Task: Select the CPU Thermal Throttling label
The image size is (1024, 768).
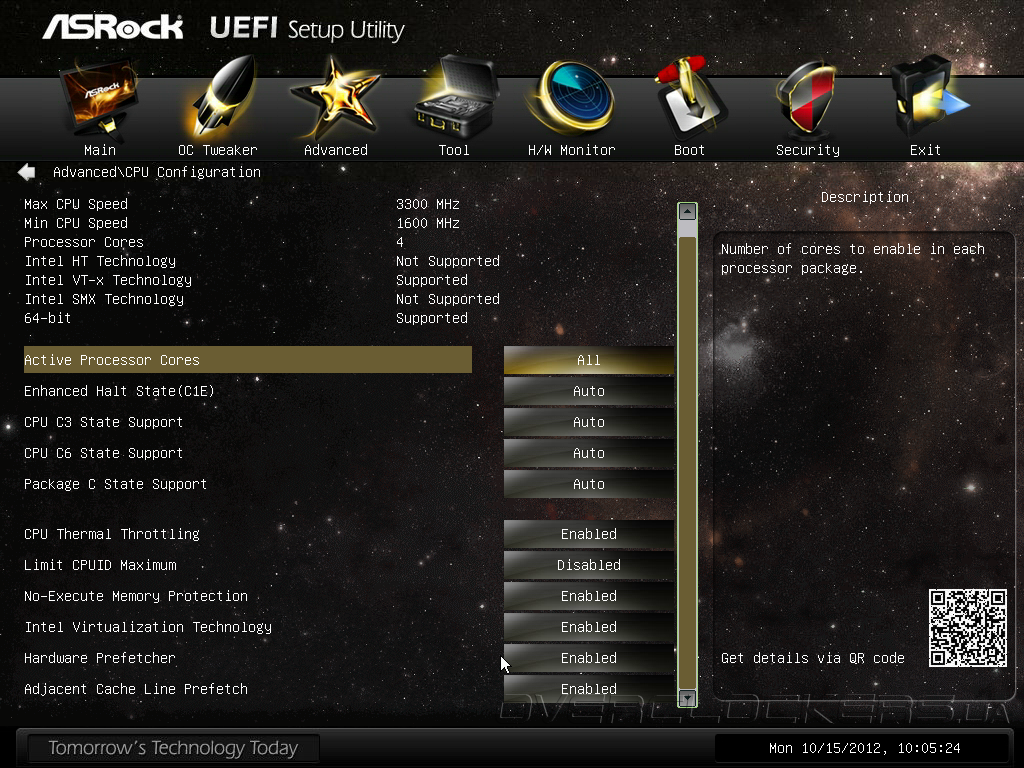Action: point(112,534)
